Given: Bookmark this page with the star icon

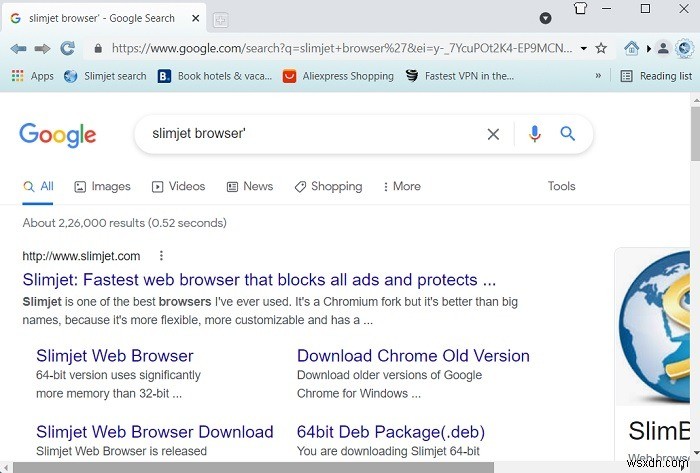Looking at the screenshot, I should tap(601, 48).
